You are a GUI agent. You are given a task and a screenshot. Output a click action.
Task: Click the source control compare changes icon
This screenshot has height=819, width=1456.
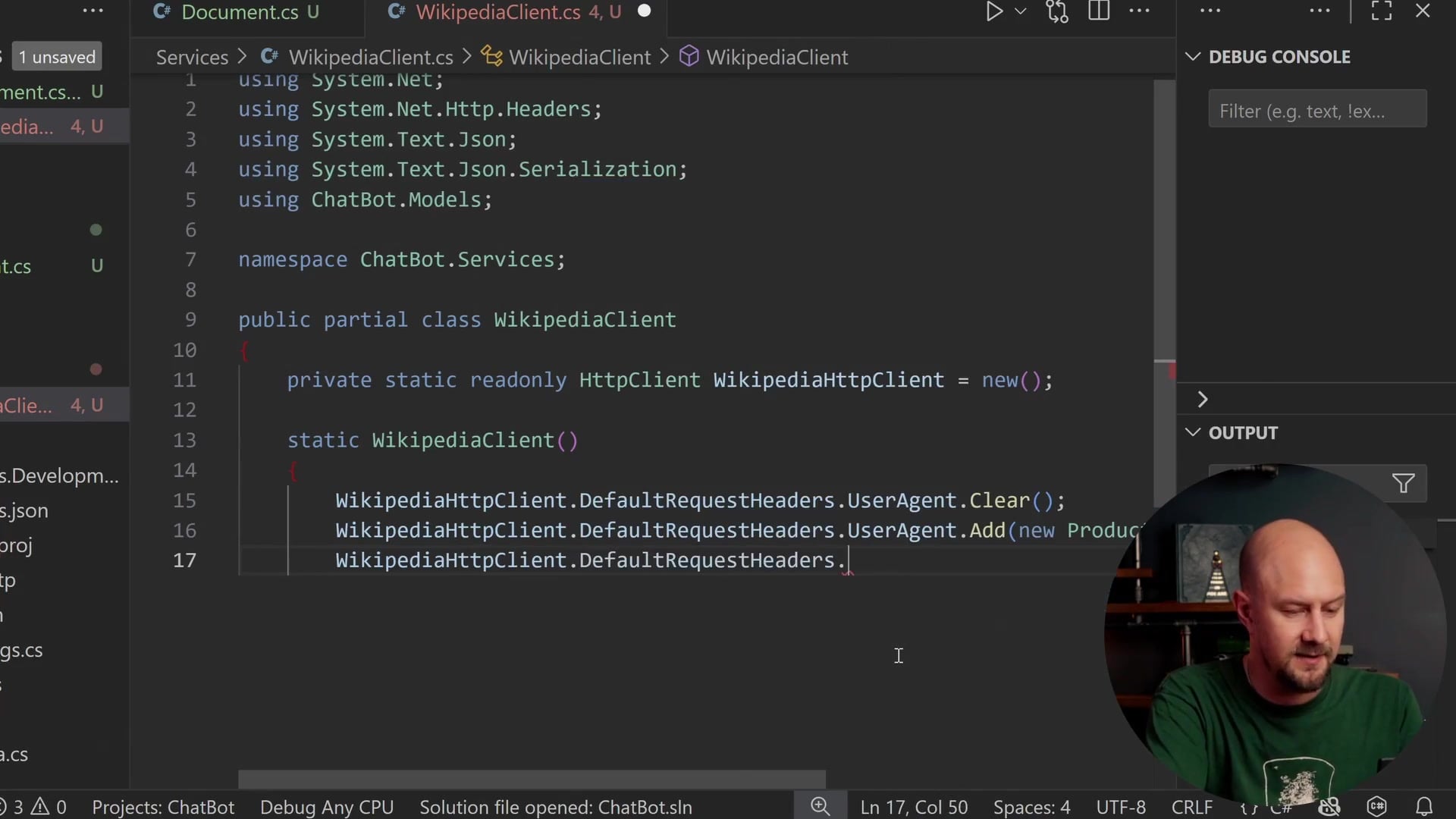[1057, 11]
